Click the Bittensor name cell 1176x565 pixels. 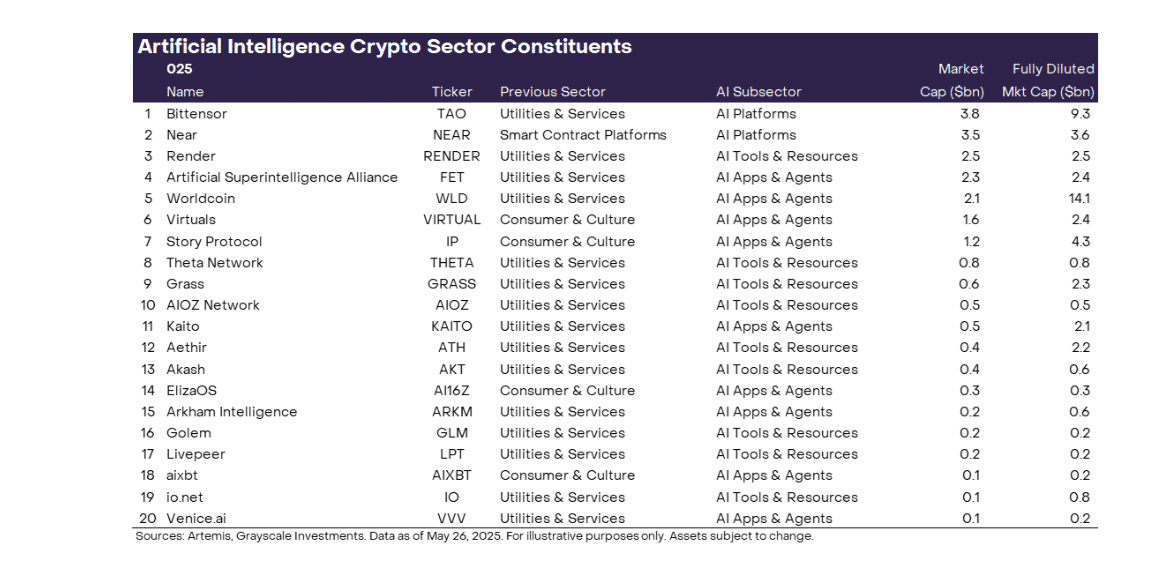click(196, 114)
